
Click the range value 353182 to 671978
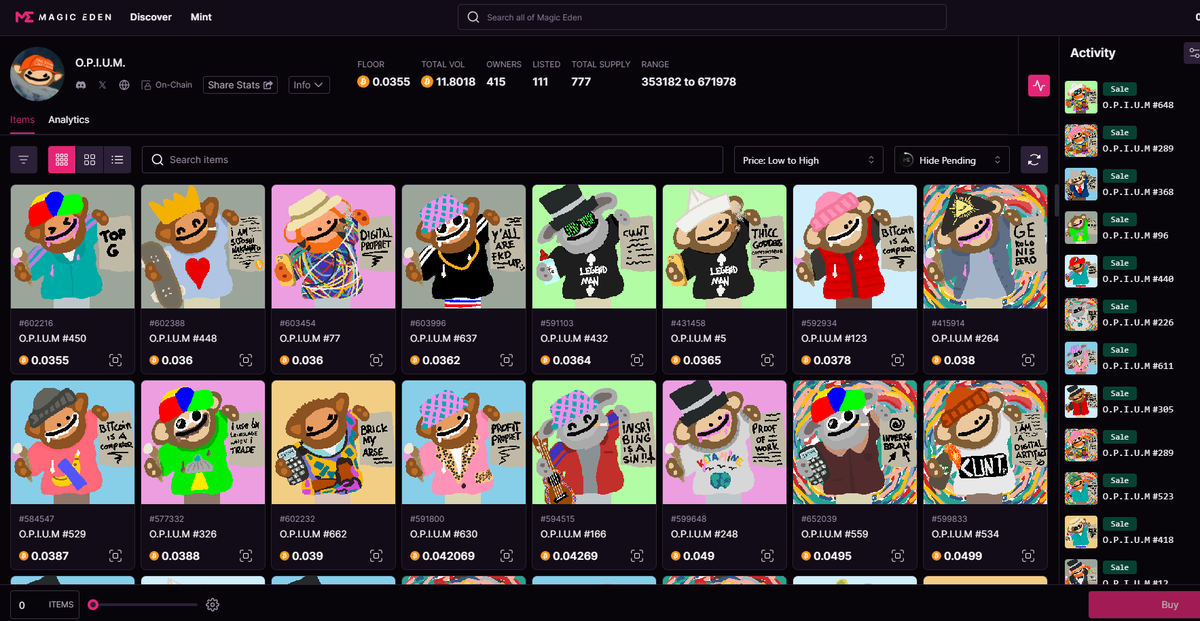coord(689,82)
